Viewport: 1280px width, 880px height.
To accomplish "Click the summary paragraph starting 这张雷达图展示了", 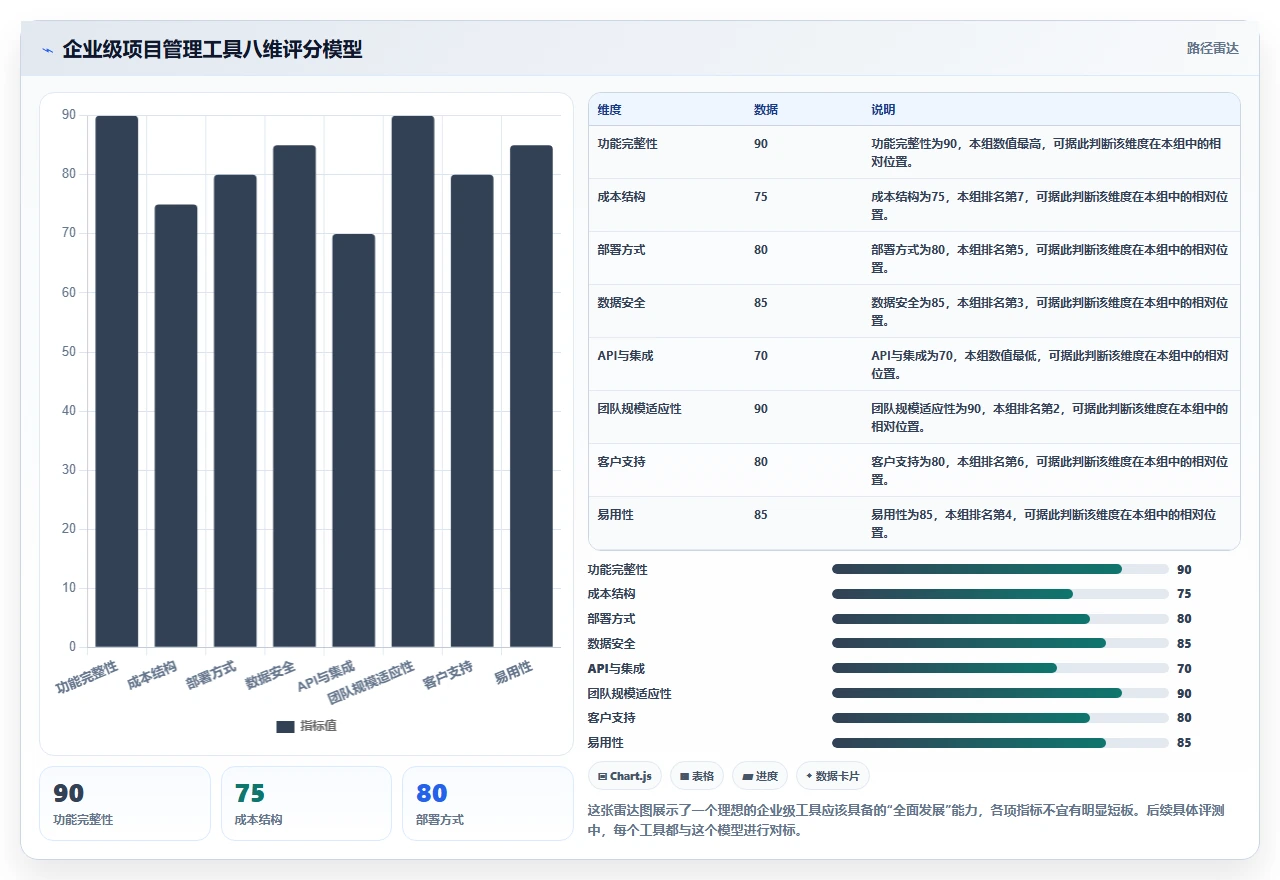I will (x=906, y=820).
